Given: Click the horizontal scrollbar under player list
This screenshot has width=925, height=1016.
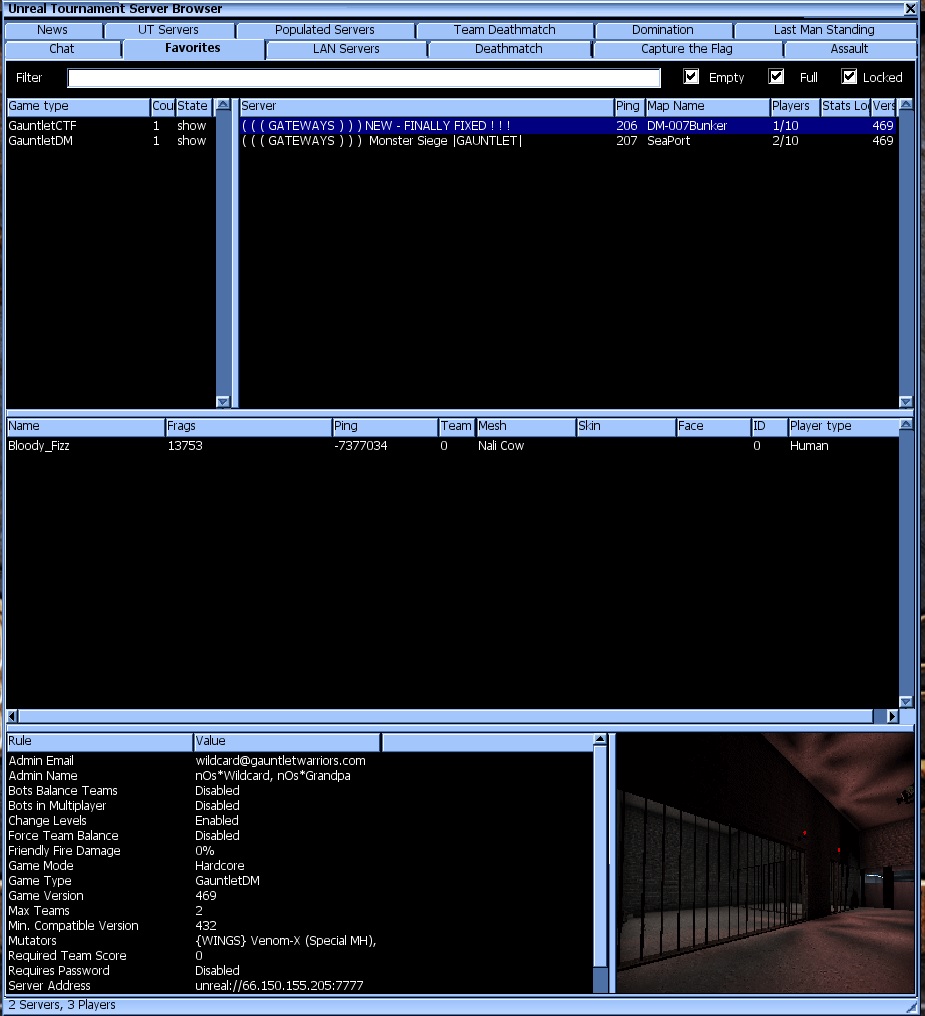Looking at the screenshot, I should [x=446, y=716].
